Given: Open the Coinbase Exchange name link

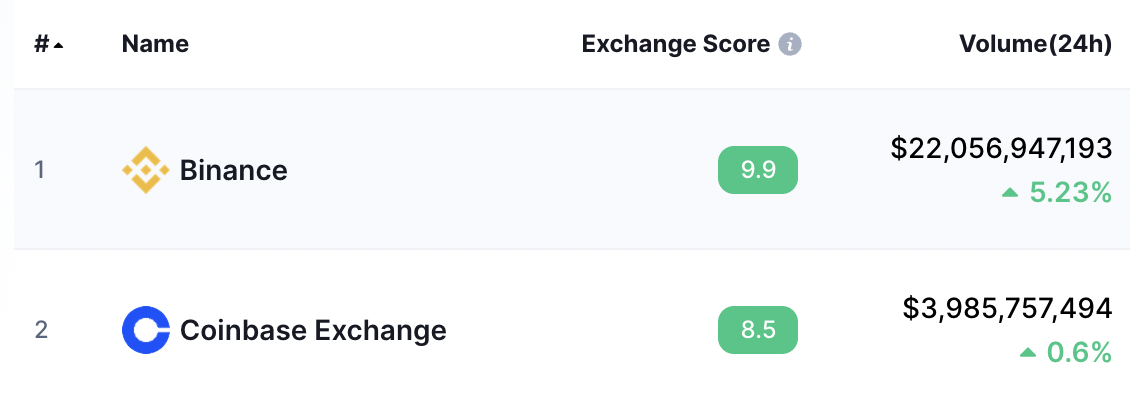Looking at the screenshot, I should tap(313, 330).
